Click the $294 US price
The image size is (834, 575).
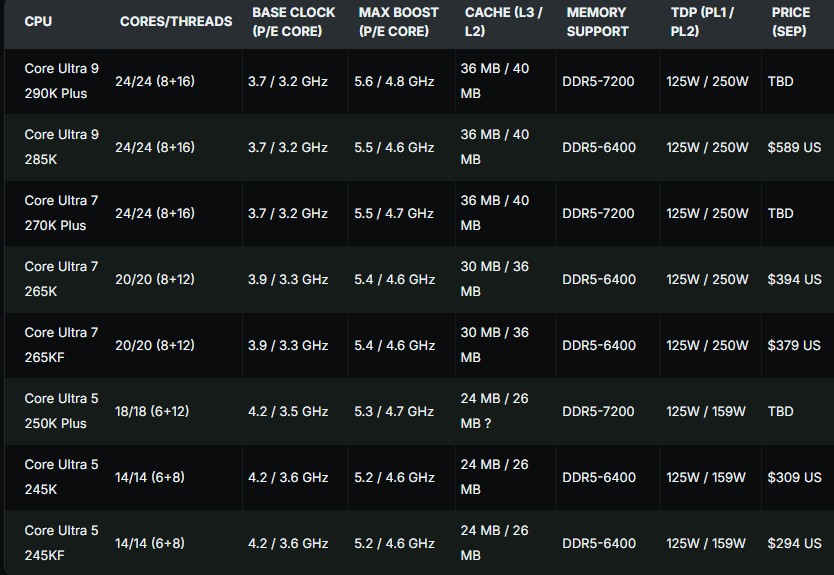pyautogui.click(x=794, y=543)
